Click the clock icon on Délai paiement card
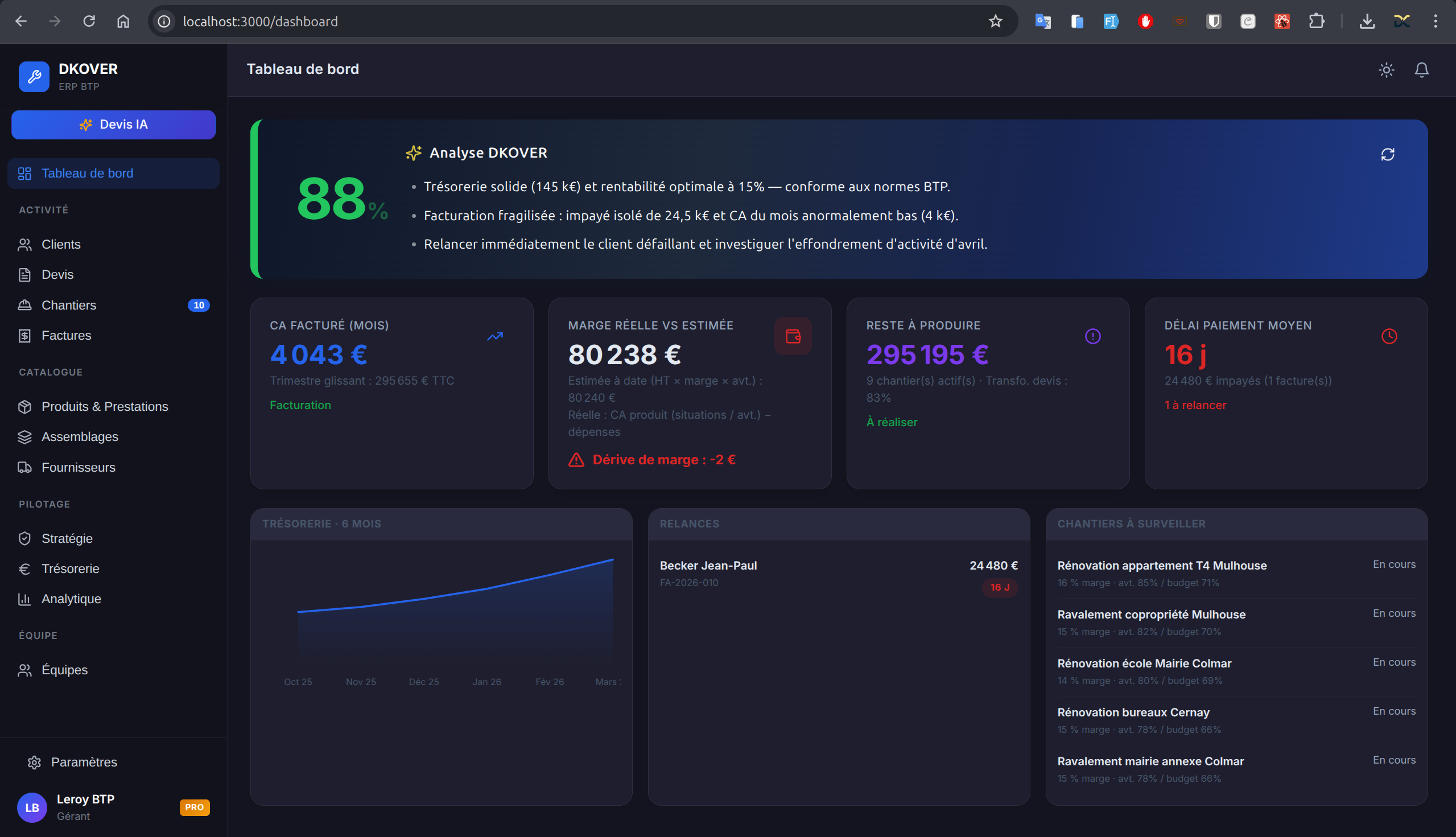Image resolution: width=1456 pixels, height=837 pixels. [1390, 336]
